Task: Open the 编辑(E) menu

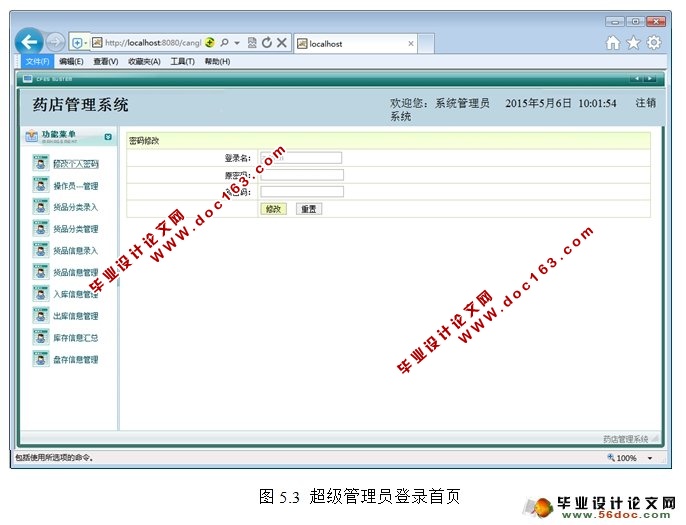Action: pos(71,61)
